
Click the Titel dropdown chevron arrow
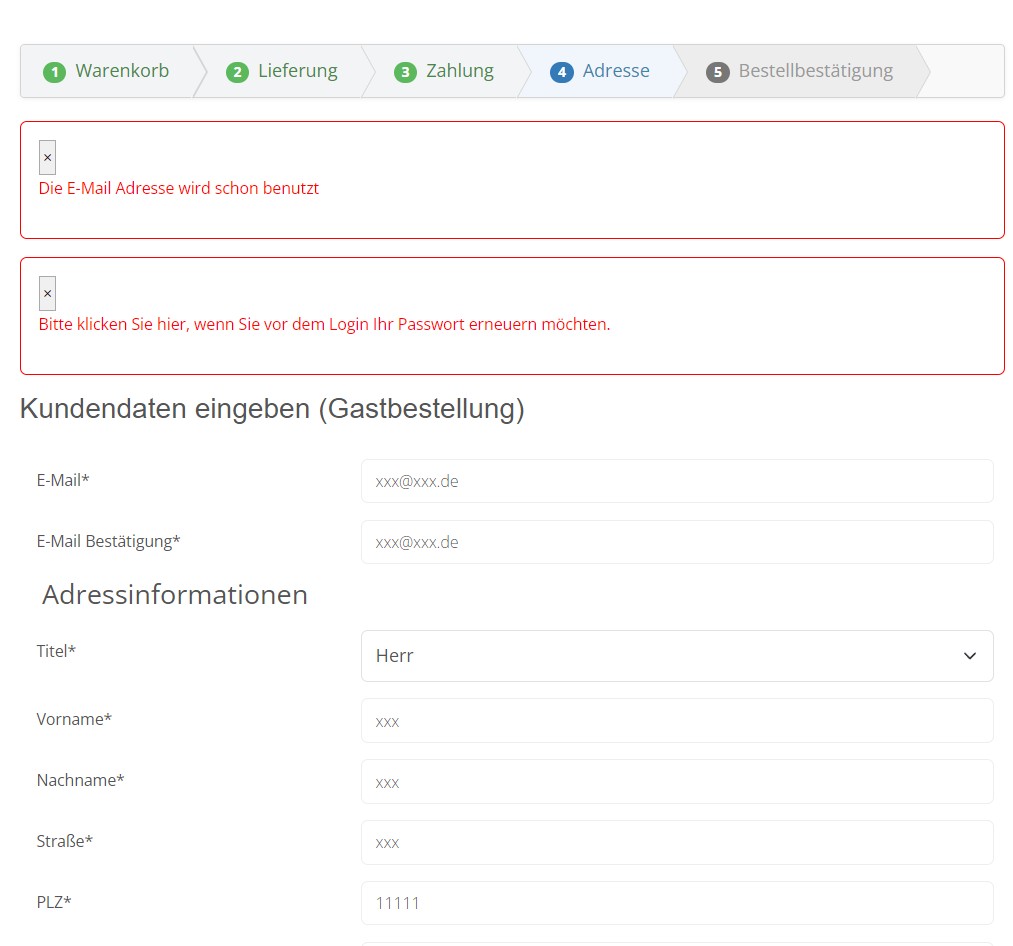click(969, 656)
